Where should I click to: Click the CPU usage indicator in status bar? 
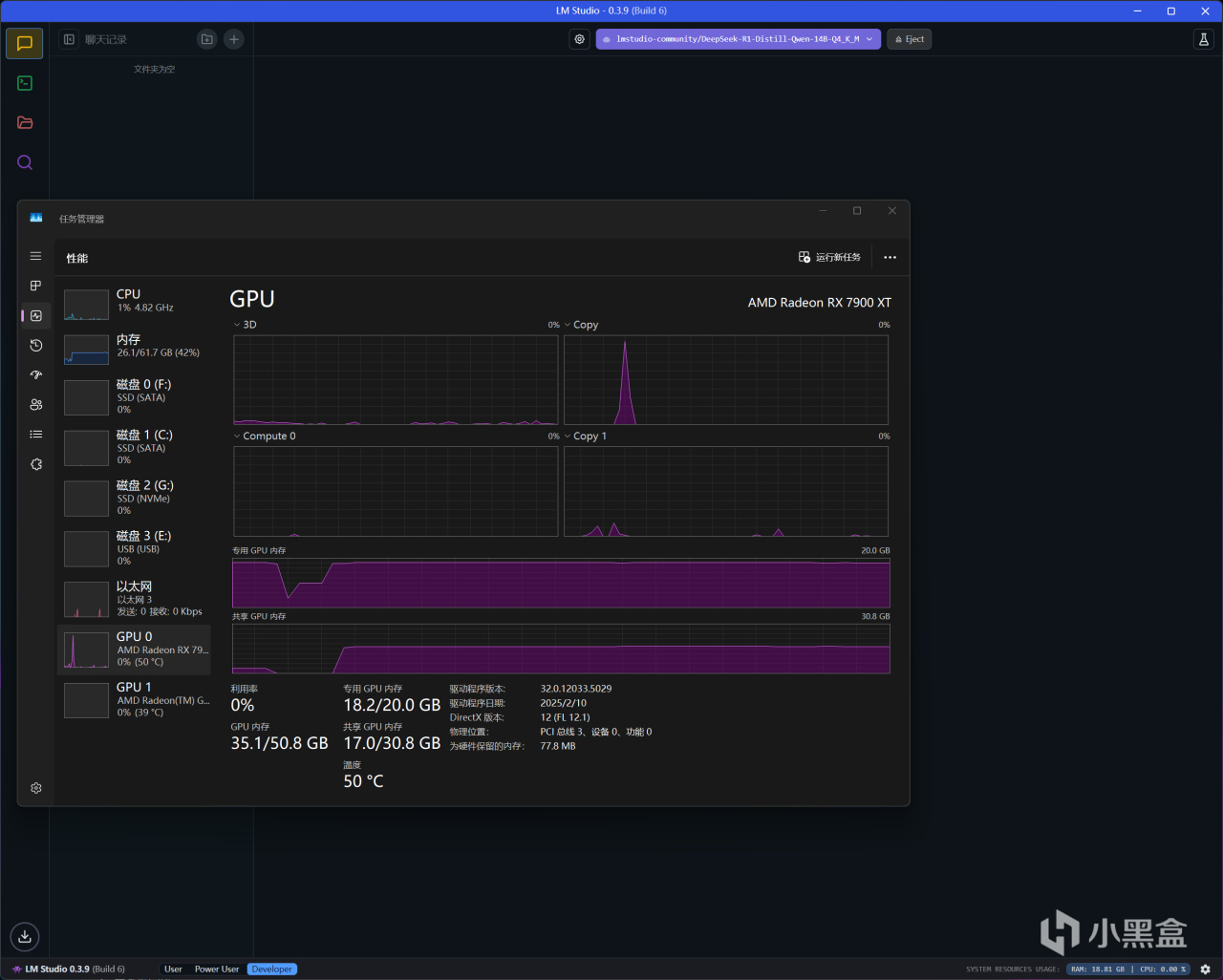1162,969
